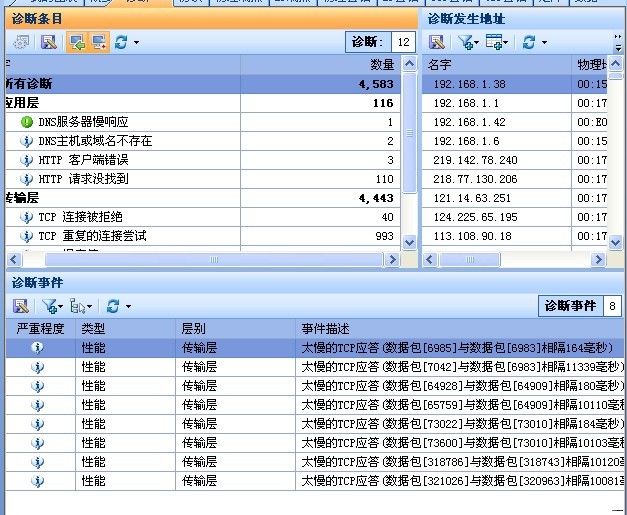Open refresh dropdown arrow in 诊断事件 toolbar
This screenshot has width=627, height=515.
tap(128, 307)
